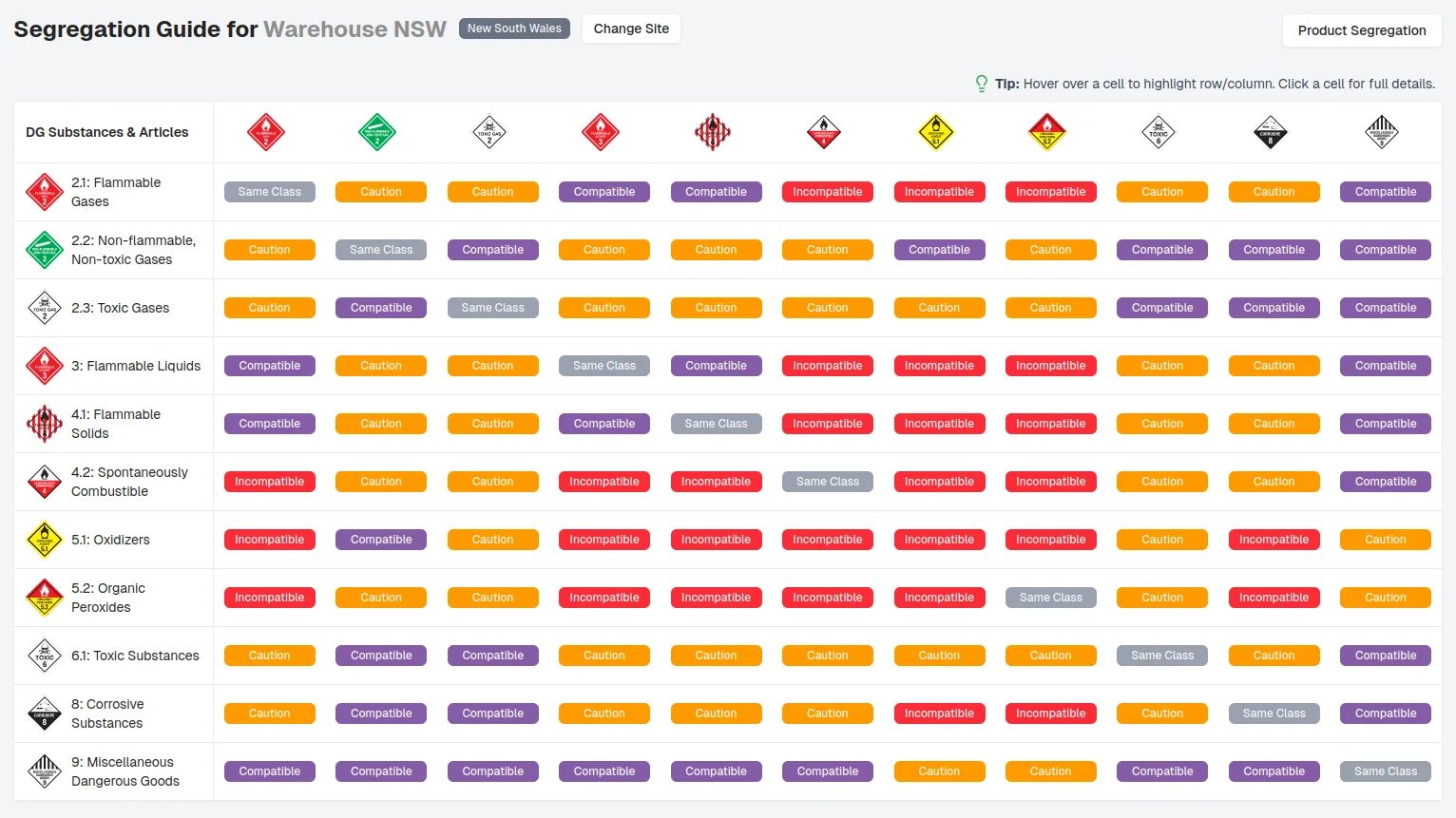Click the yellow Oxidizers 5.1 column header icon

coord(936,132)
